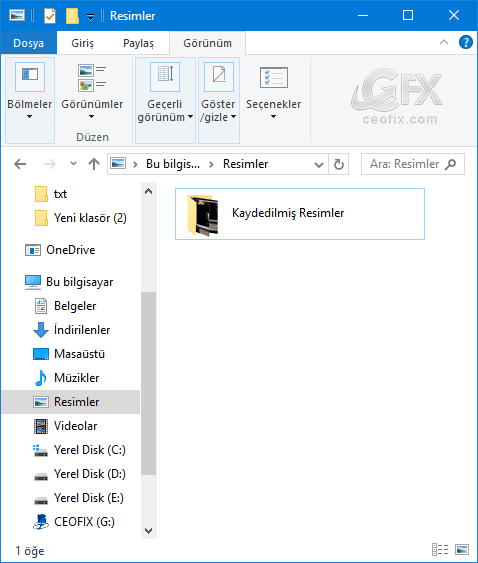Click the Properties icon in quick access toolbar
The image size is (478, 563).
pyautogui.click(x=50, y=16)
